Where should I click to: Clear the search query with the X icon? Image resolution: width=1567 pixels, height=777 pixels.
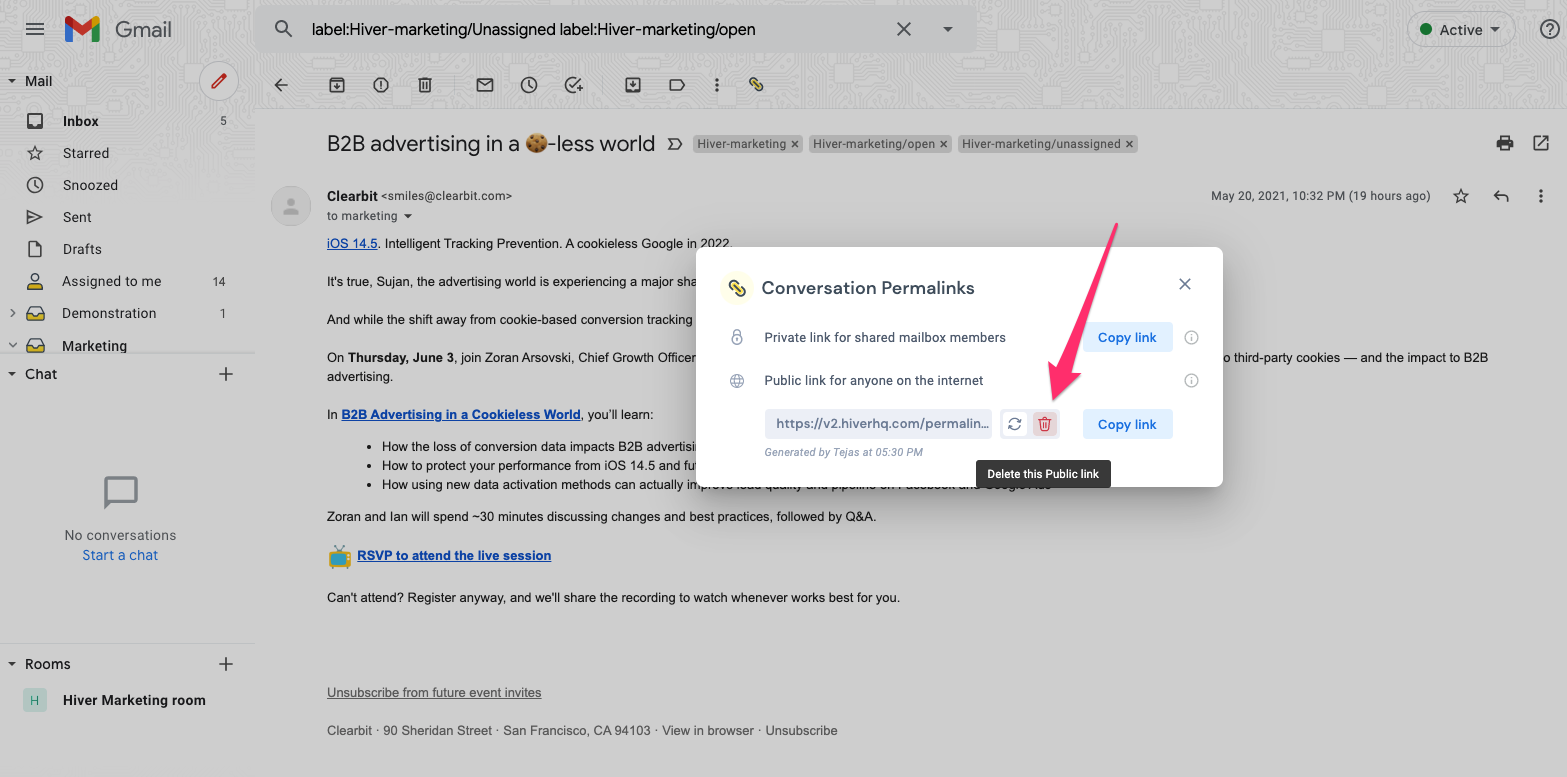904,29
